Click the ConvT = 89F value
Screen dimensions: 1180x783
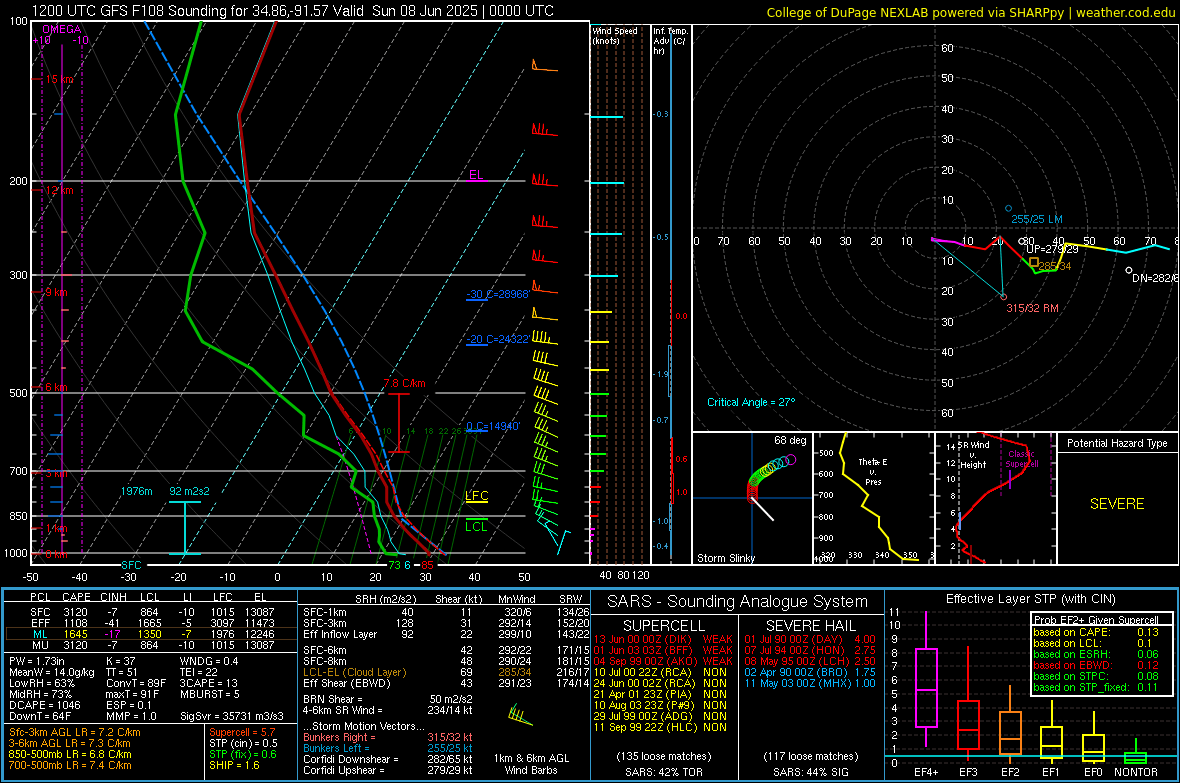point(136,684)
